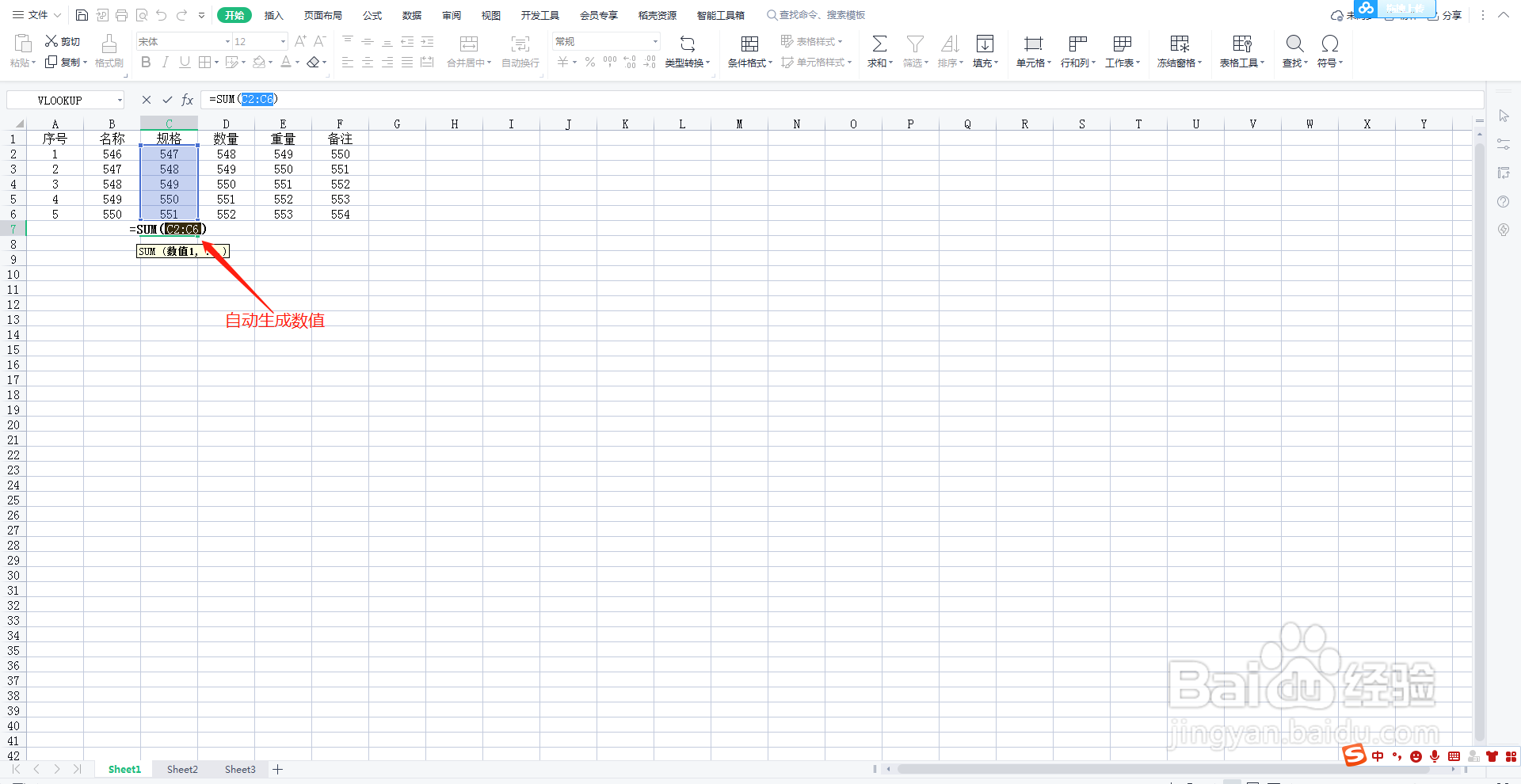The height and width of the screenshot is (784, 1521).
Task: Open the File (文件) menu dropdown
Action: coord(37,15)
